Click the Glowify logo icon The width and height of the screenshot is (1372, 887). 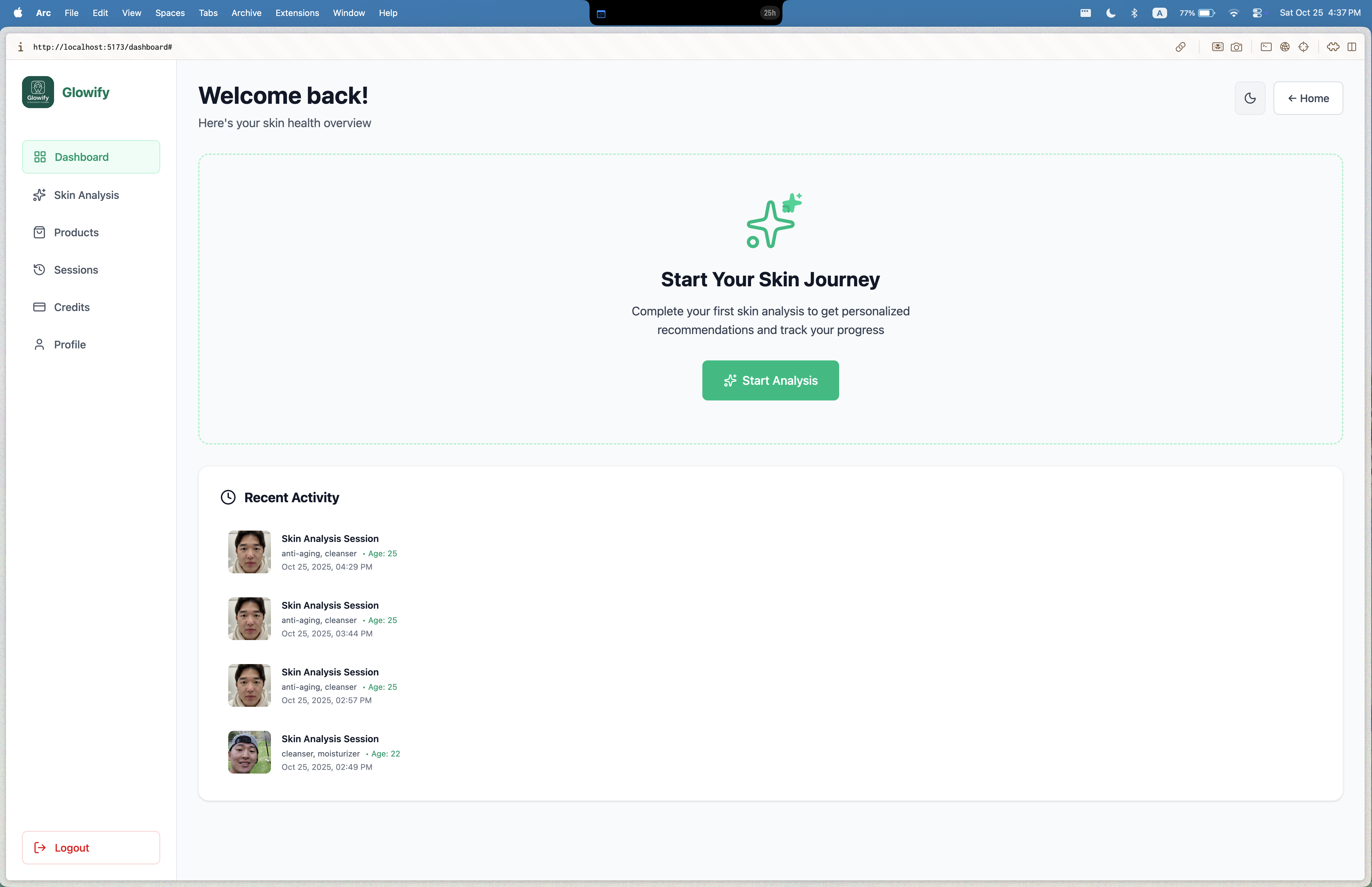click(38, 92)
